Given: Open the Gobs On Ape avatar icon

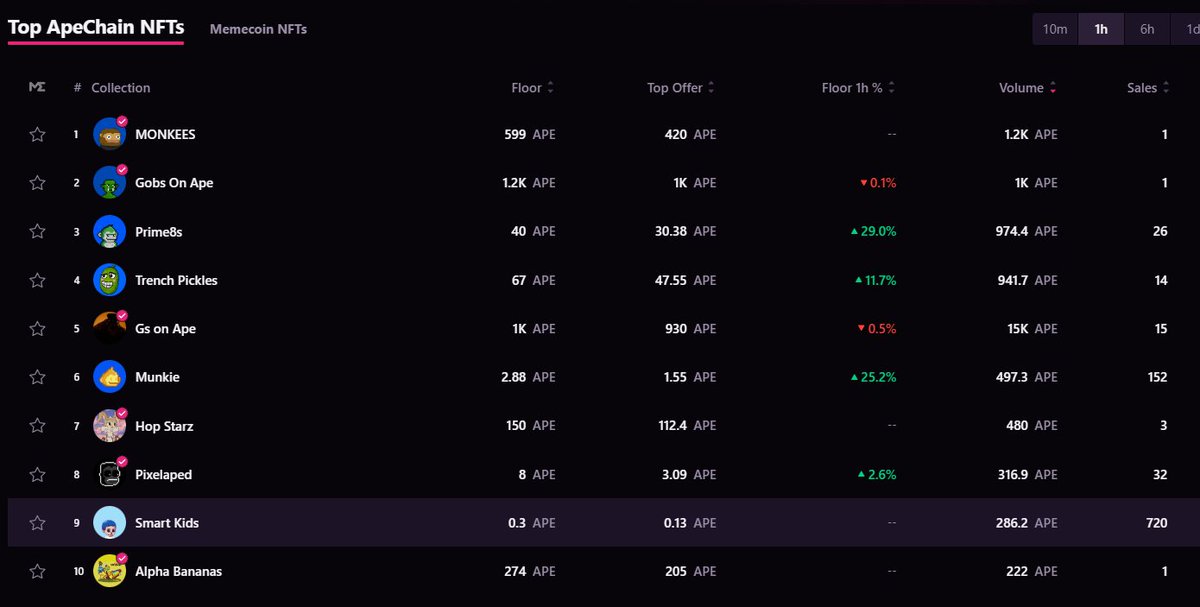Looking at the screenshot, I should pyautogui.click(x=109, y=183).
